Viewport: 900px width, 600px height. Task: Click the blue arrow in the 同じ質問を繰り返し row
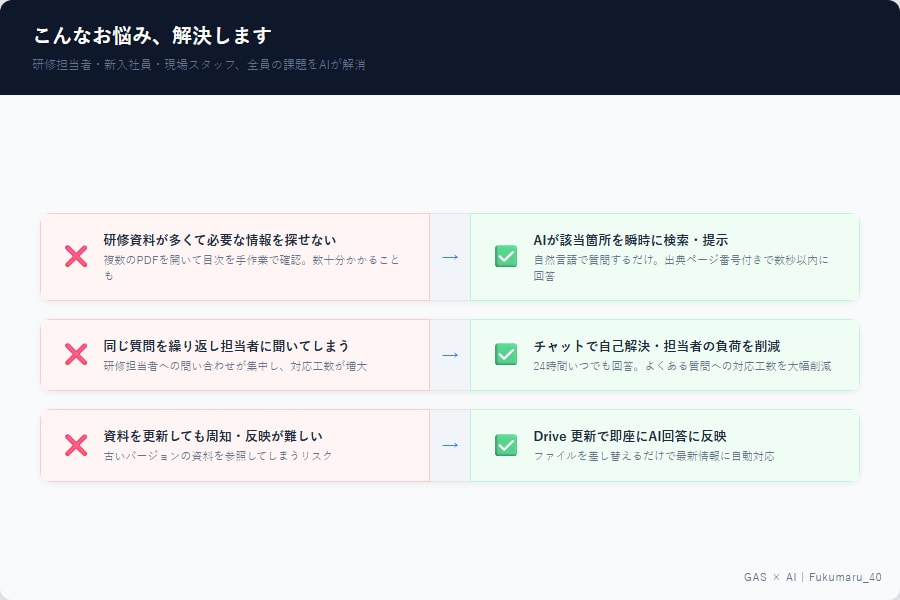pyautogui.click(x=450, y=355)
